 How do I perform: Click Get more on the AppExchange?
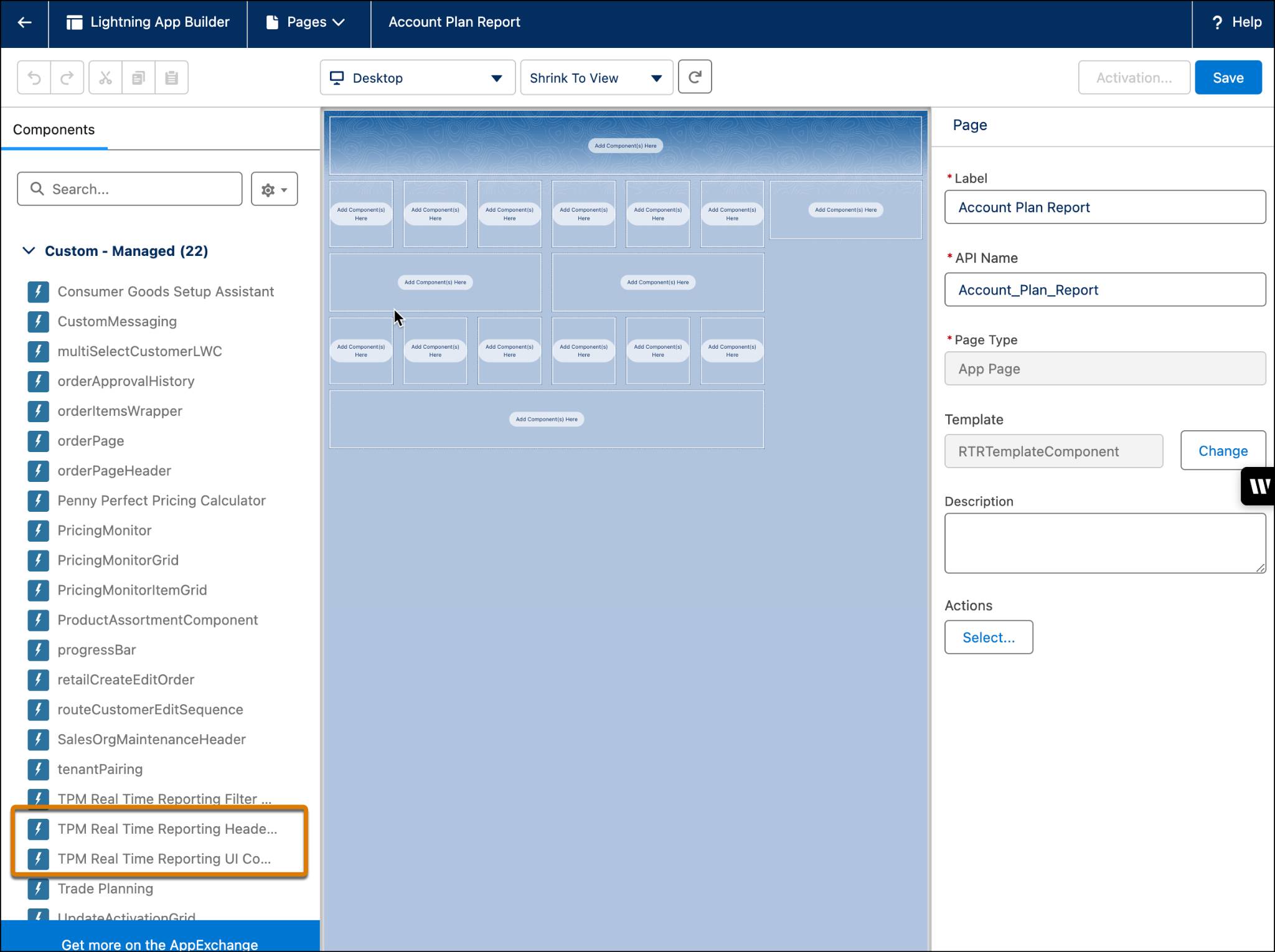[x=160, y=943]
